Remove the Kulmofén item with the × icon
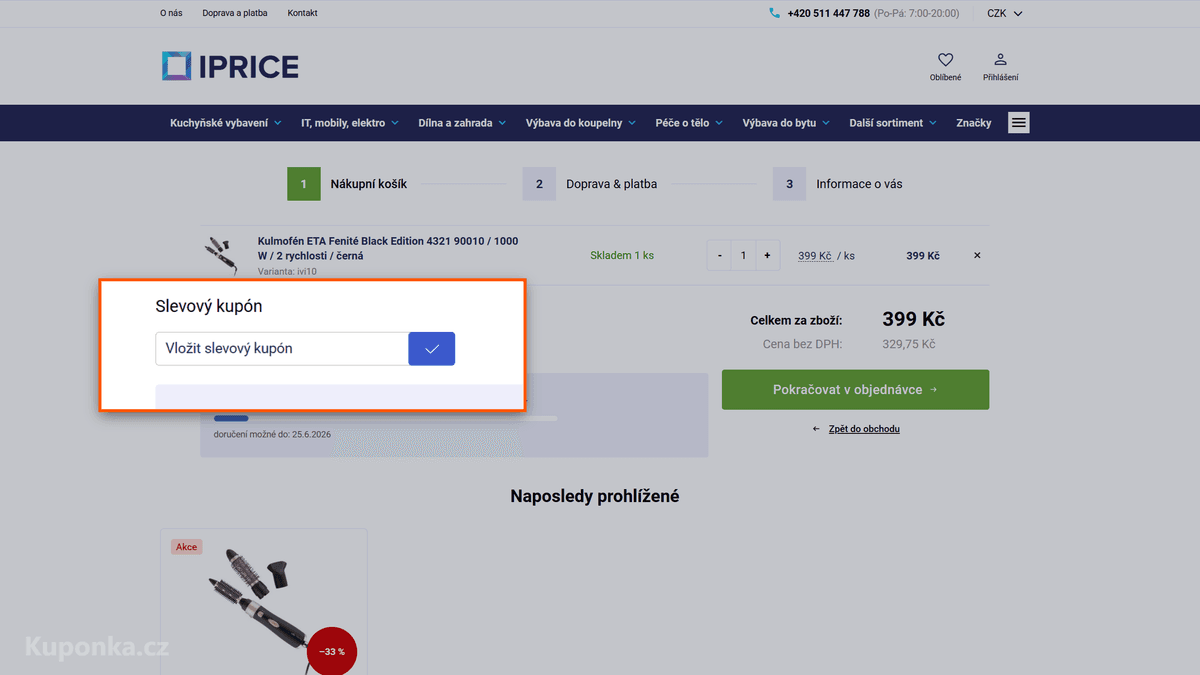The height and width of the screenshot is (675, 1200). [x=977, y=256]
